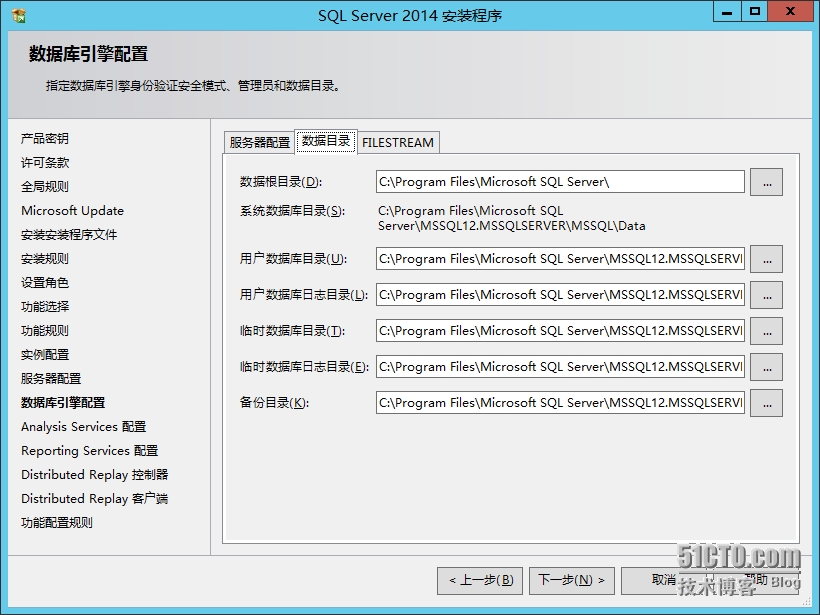Select the 实例配置 step in sidebar
The width and height of the screenshot is (820, 615).
[44, 355]
